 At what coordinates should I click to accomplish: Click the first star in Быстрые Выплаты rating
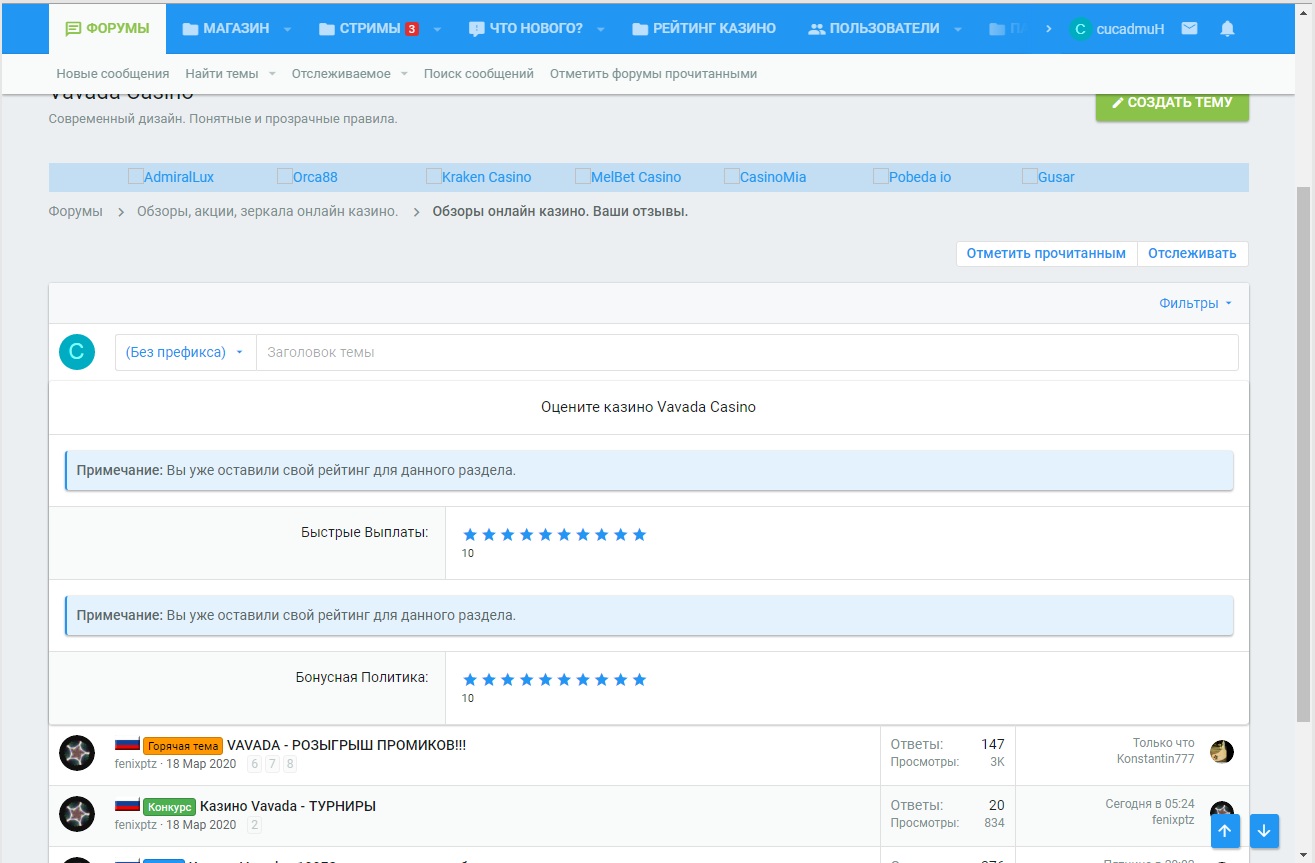coord(470,535)
